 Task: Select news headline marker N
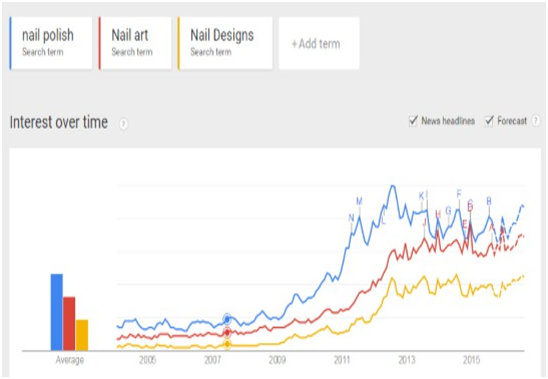click(352, 218)
